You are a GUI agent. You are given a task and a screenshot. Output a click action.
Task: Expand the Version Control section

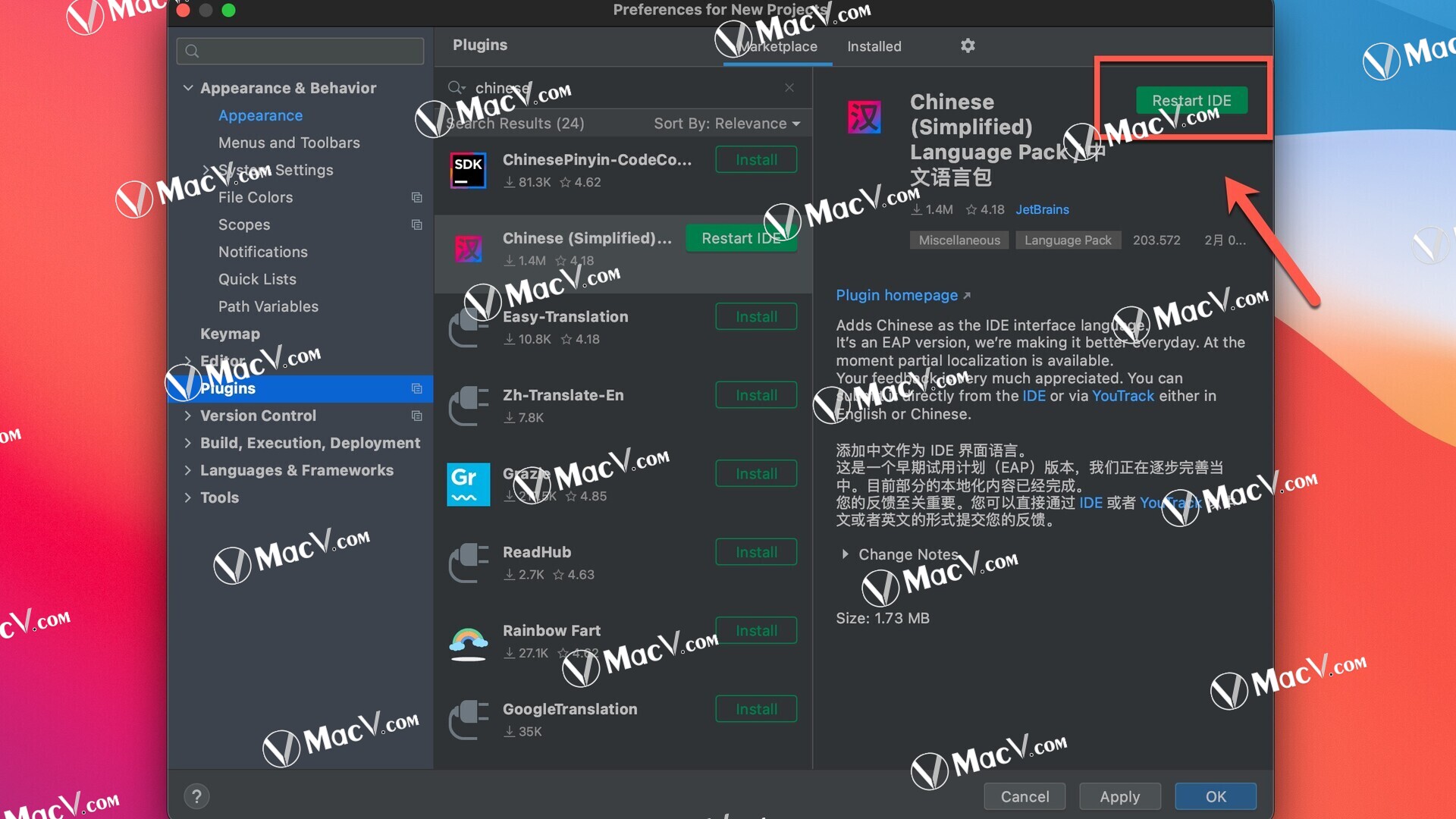coord(188,416)
